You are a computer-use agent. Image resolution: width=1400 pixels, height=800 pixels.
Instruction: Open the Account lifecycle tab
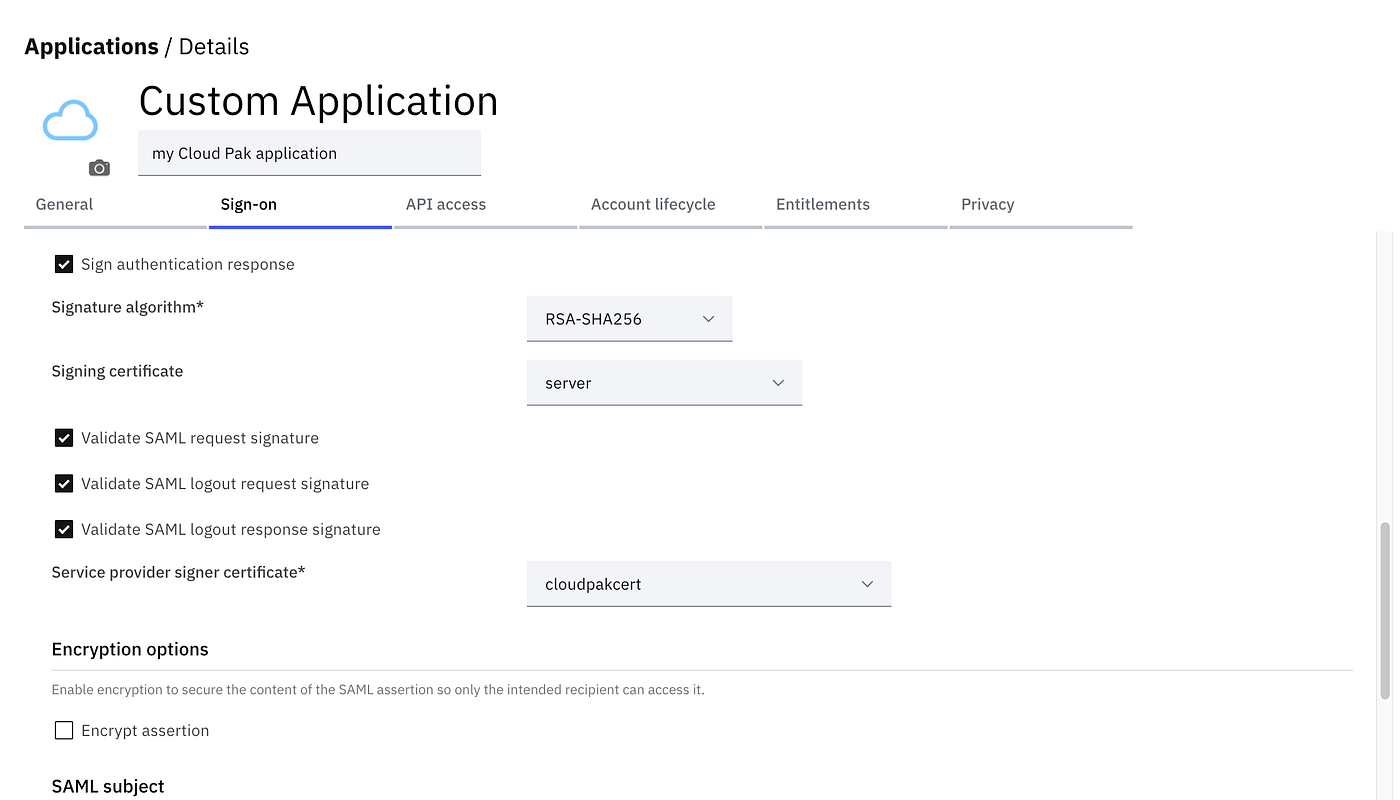(x=670, y=205)
